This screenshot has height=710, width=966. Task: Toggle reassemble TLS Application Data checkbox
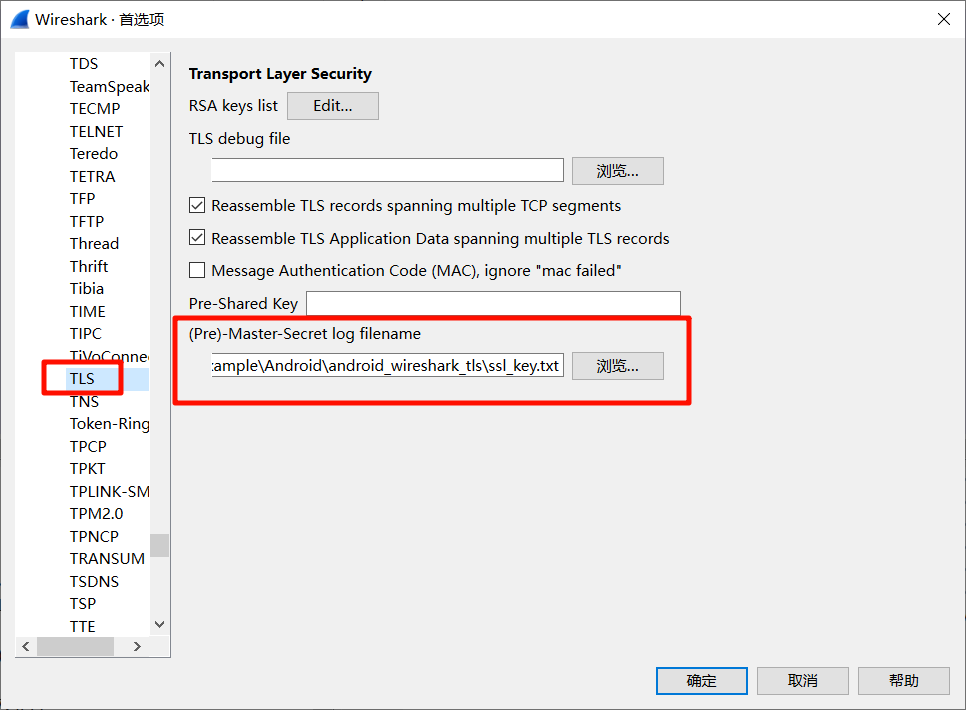pyautogui.click(x=197, y=237)
